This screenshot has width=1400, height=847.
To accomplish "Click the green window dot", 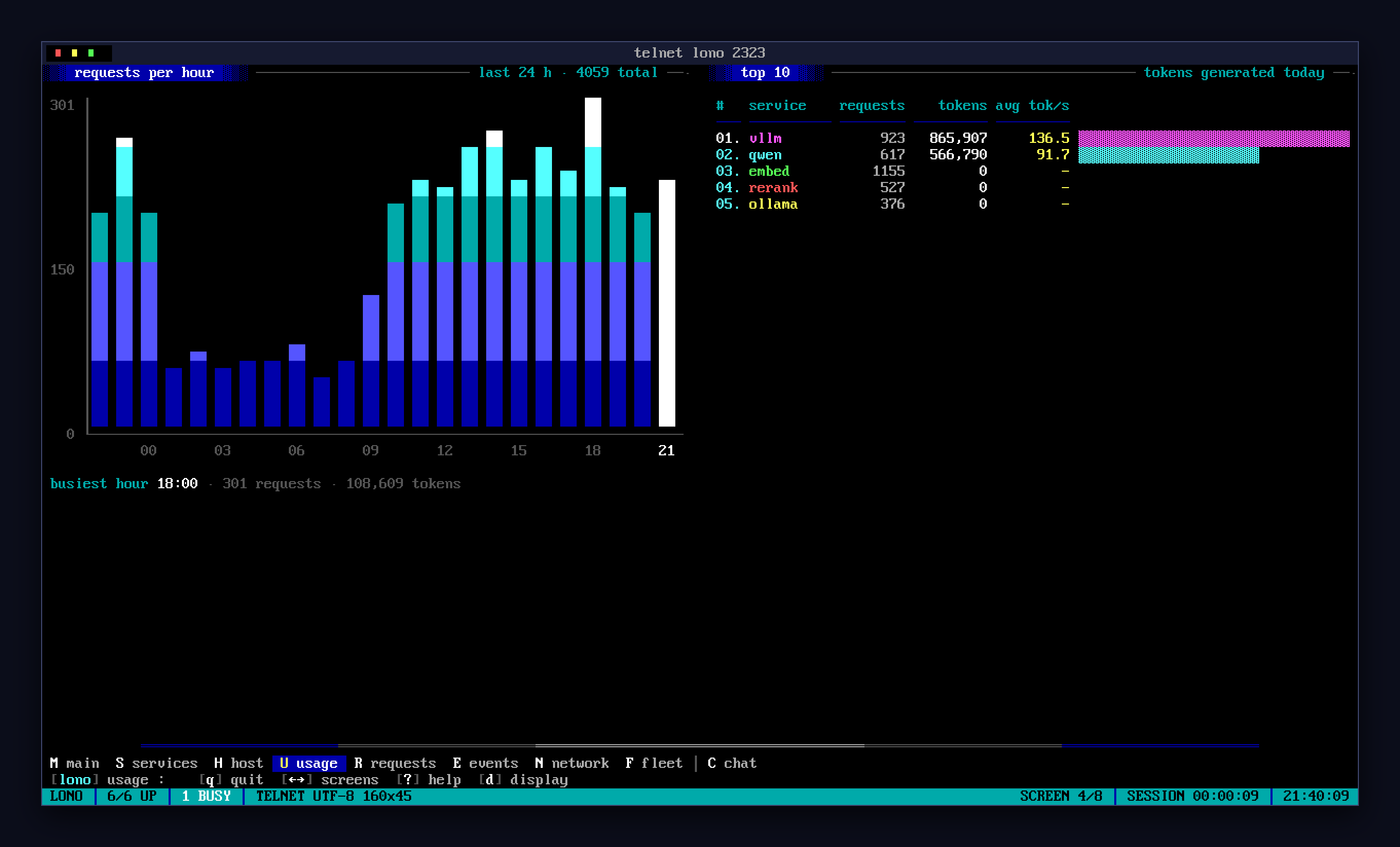I will 91,53.
